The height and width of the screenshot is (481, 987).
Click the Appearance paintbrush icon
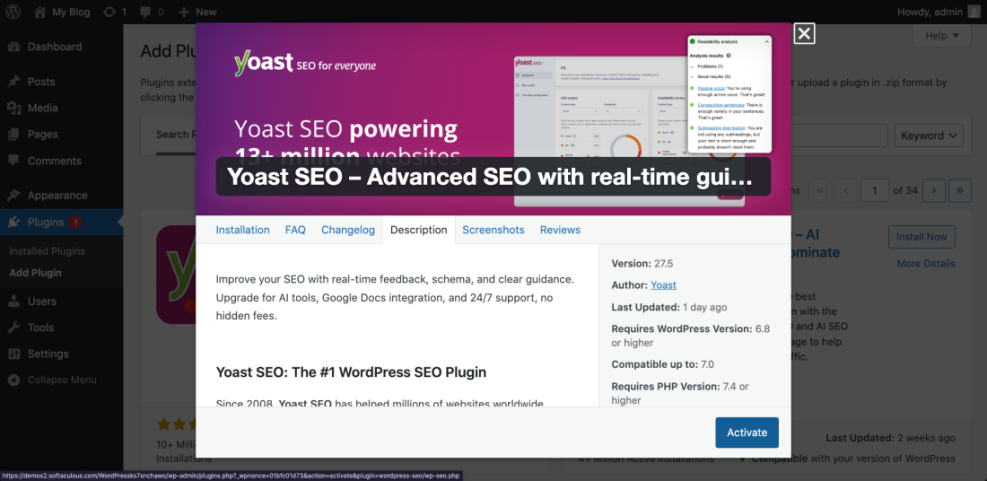click(x=14, y=196)
